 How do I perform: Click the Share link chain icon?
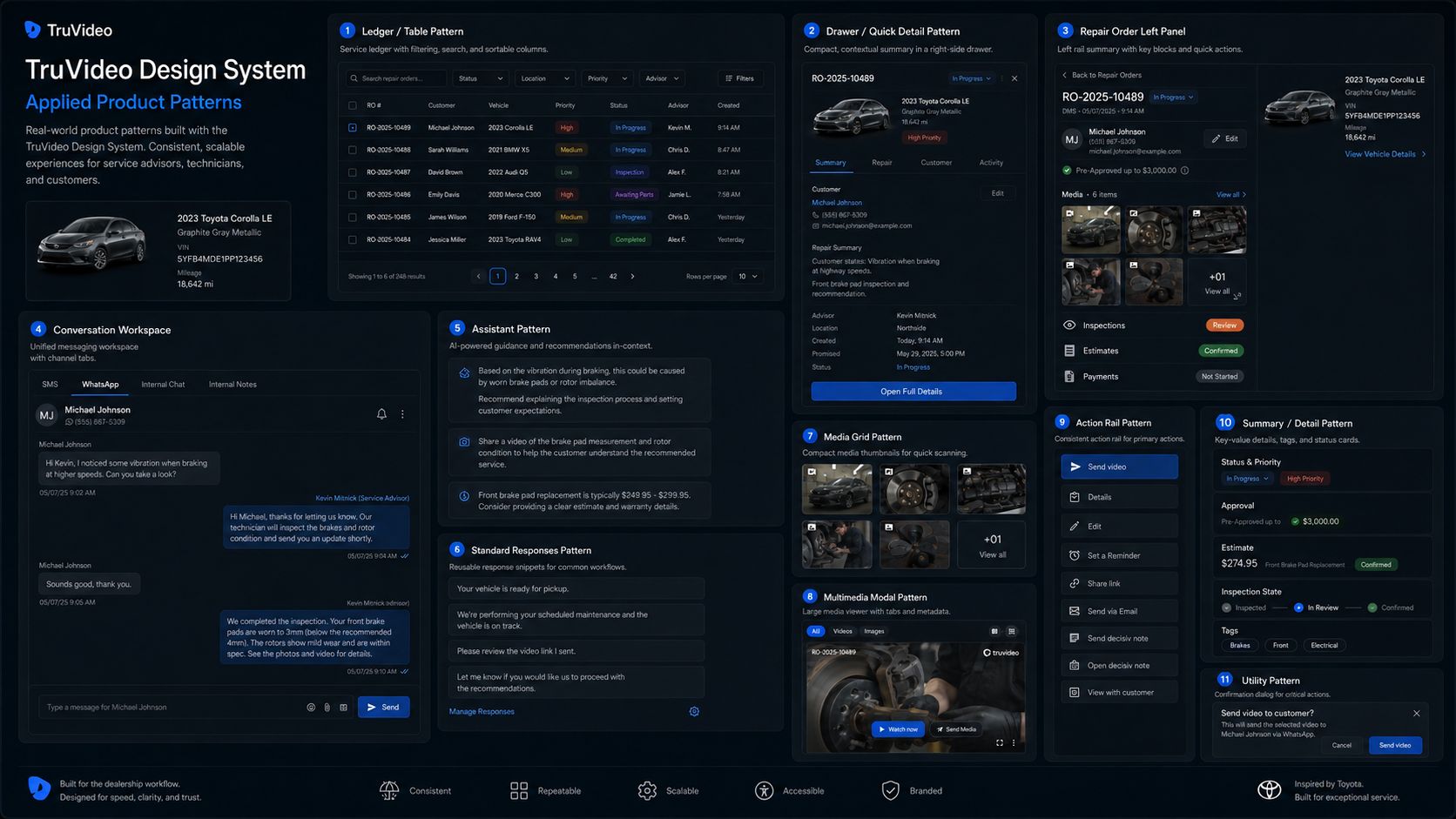click(1075, 583)
